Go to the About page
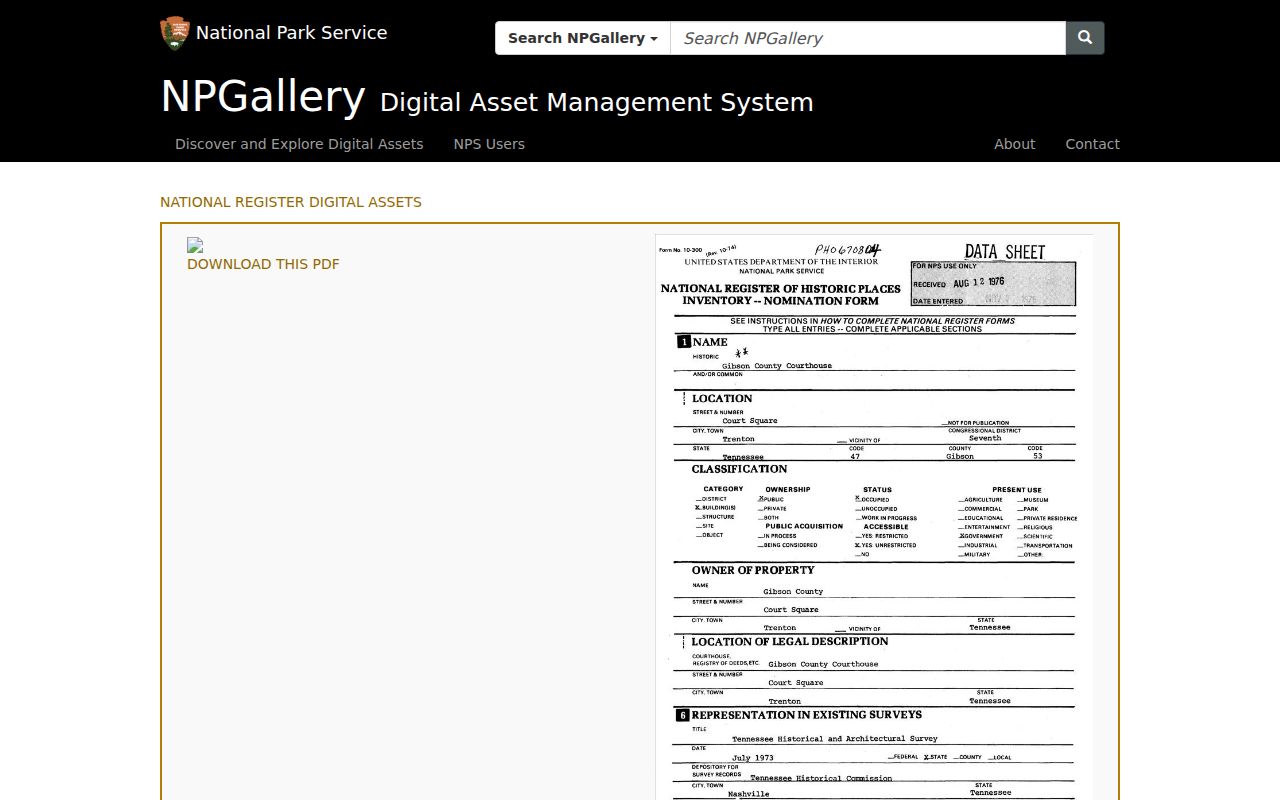 pos(1014,144)
